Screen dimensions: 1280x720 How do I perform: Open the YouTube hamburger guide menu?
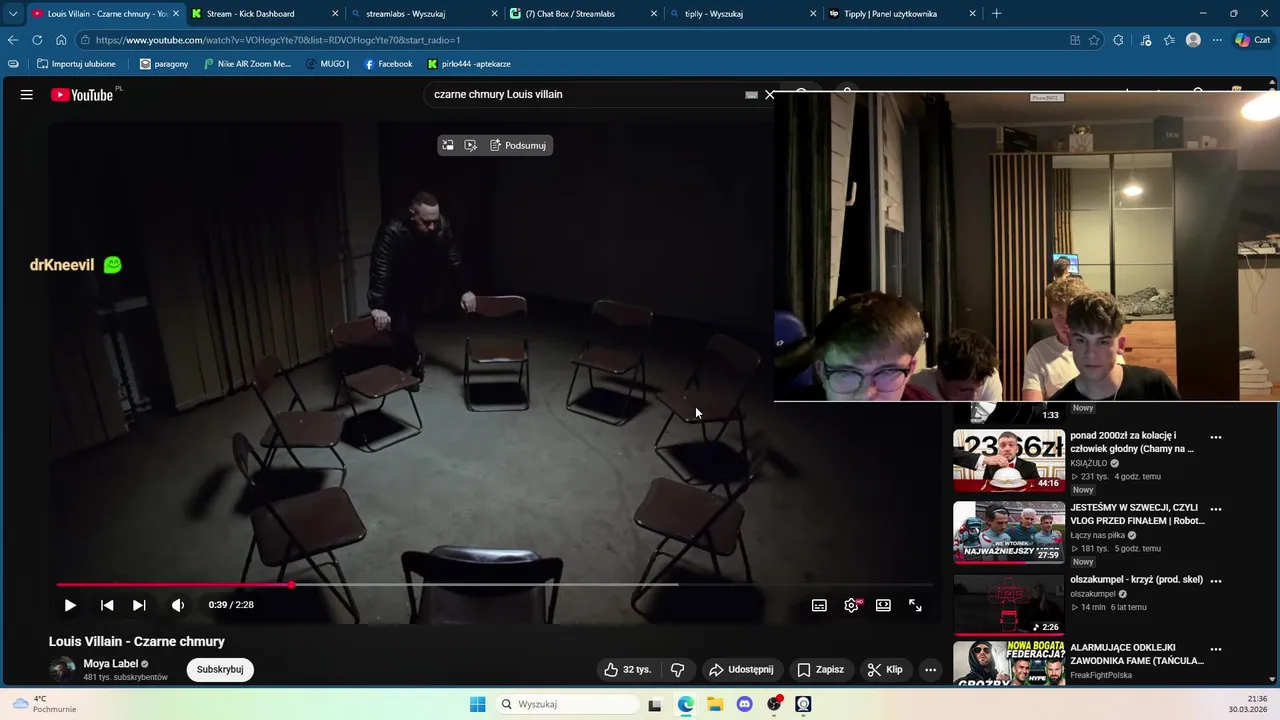27,95
